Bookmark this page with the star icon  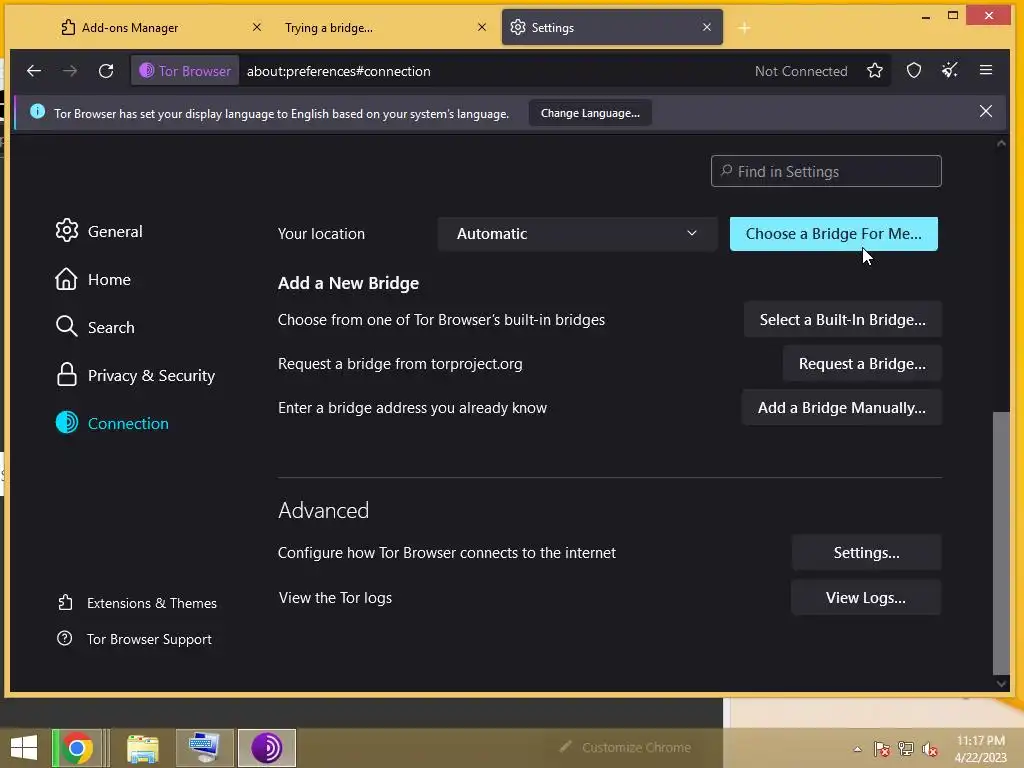click(875, 71)
